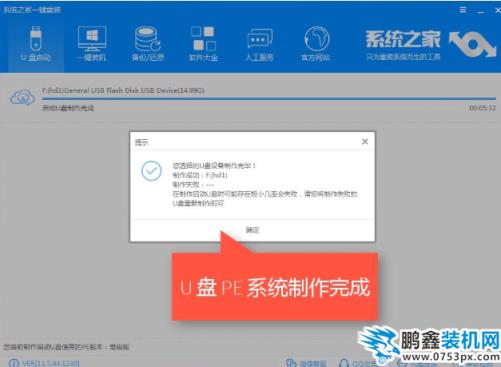
Task: Click the QQ group icon at bottom
Action: tap(344, 363)
